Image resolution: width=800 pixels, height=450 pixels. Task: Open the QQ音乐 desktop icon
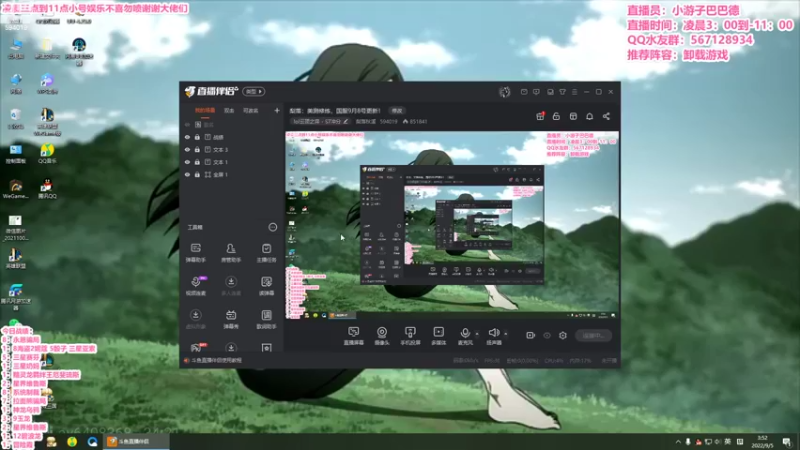47,154
